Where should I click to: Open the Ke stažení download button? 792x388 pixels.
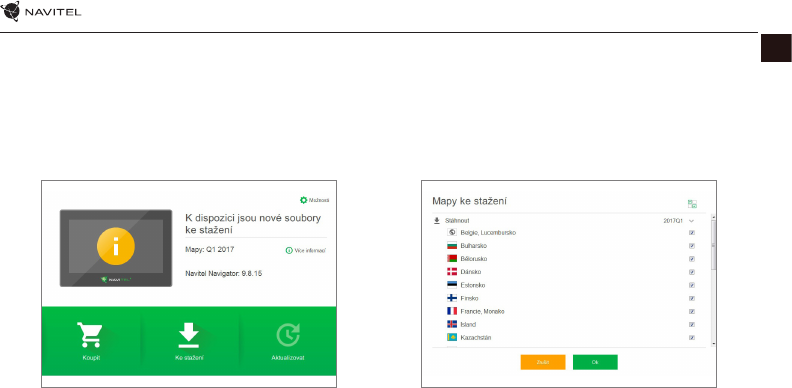pyautogui.click(x=189, y=341)
